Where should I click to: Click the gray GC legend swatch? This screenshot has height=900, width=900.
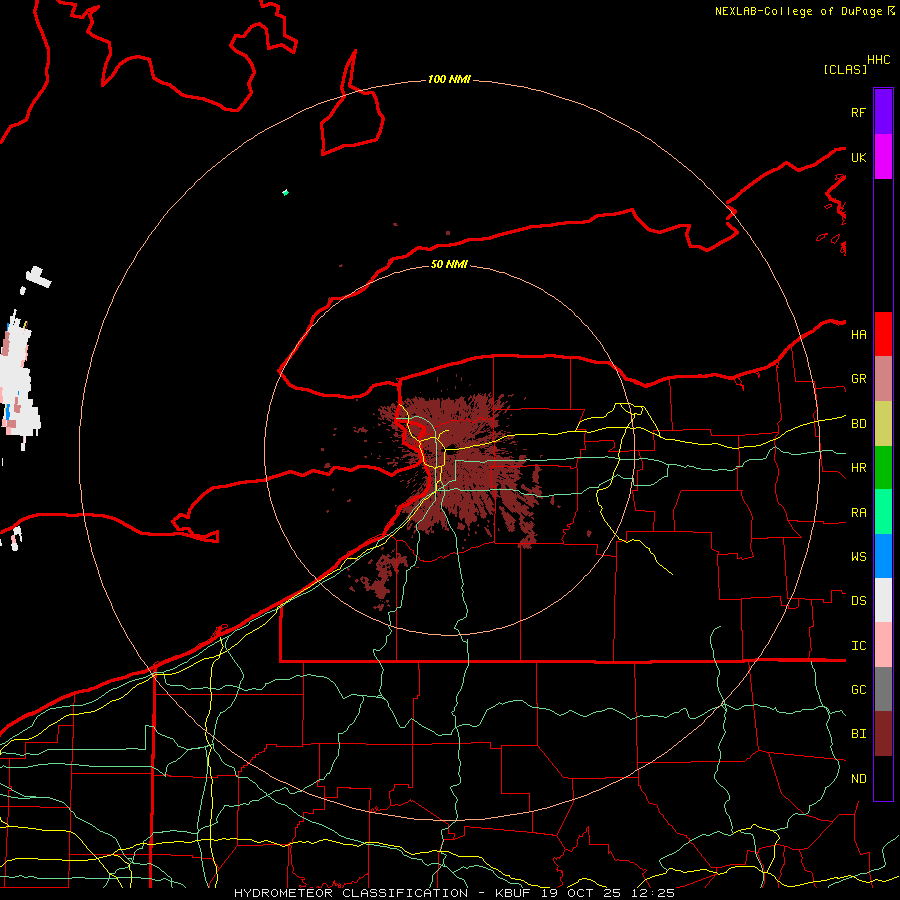(x=883, y=689)
